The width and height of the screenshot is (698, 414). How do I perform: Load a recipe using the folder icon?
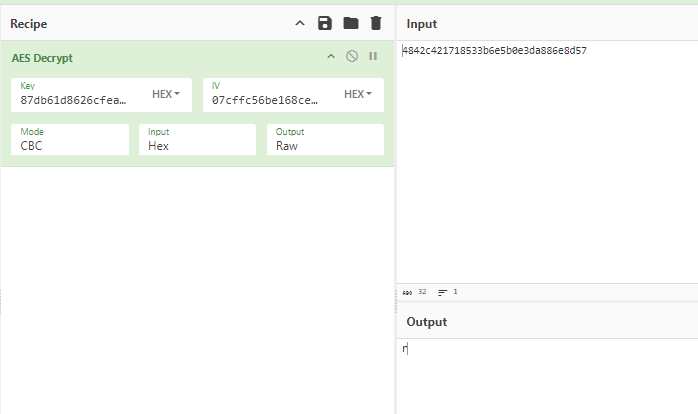point(351,23)
